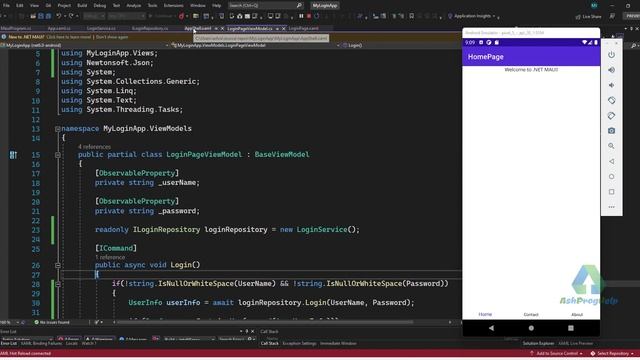The height and width of the screenshot is (360, 640).
Task: Tap the Android recents navigation button
Action: [x=571, y=328]
